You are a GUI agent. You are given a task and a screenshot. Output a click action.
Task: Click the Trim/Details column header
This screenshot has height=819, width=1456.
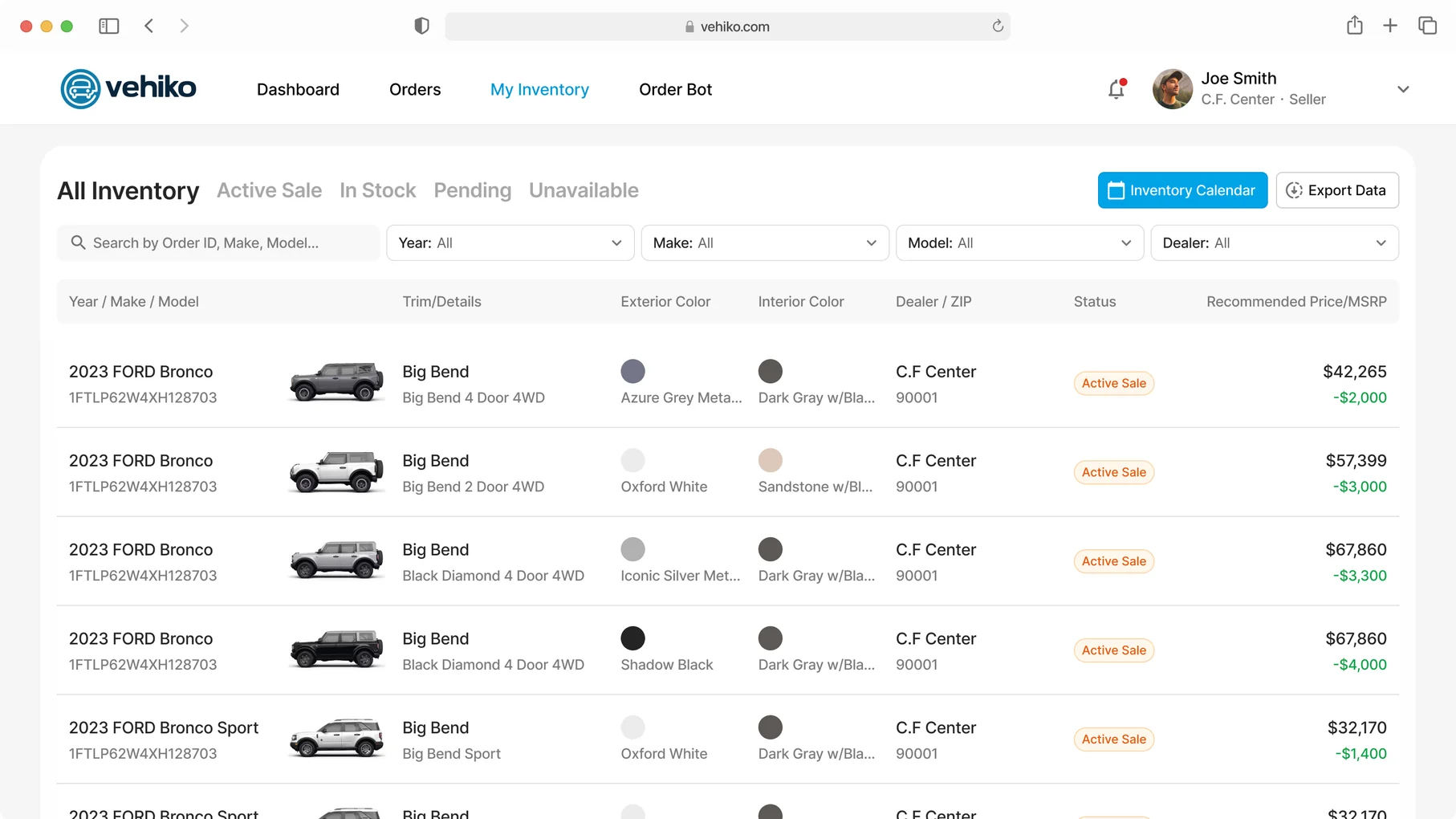pos(441,302)
